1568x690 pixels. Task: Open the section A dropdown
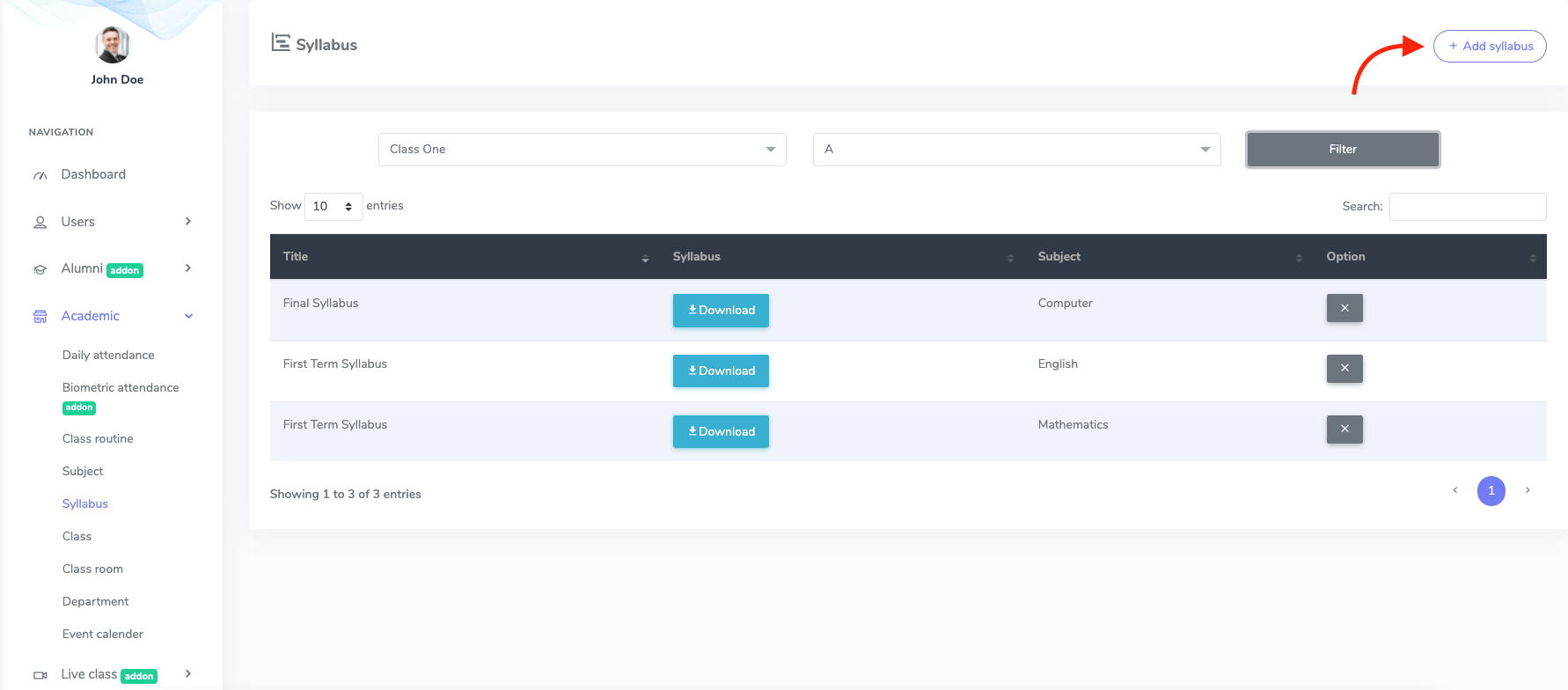(x=1016, y=150)
